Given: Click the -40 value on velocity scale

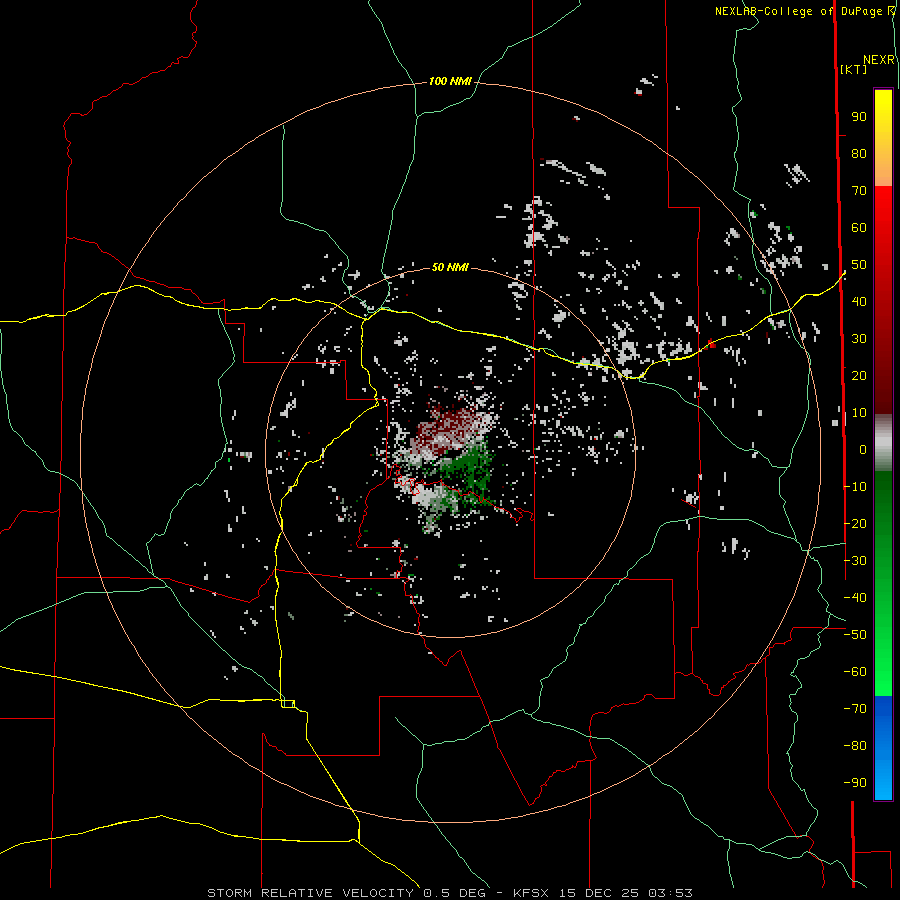Looking at the screenshot, I should [x=855, y=598].
